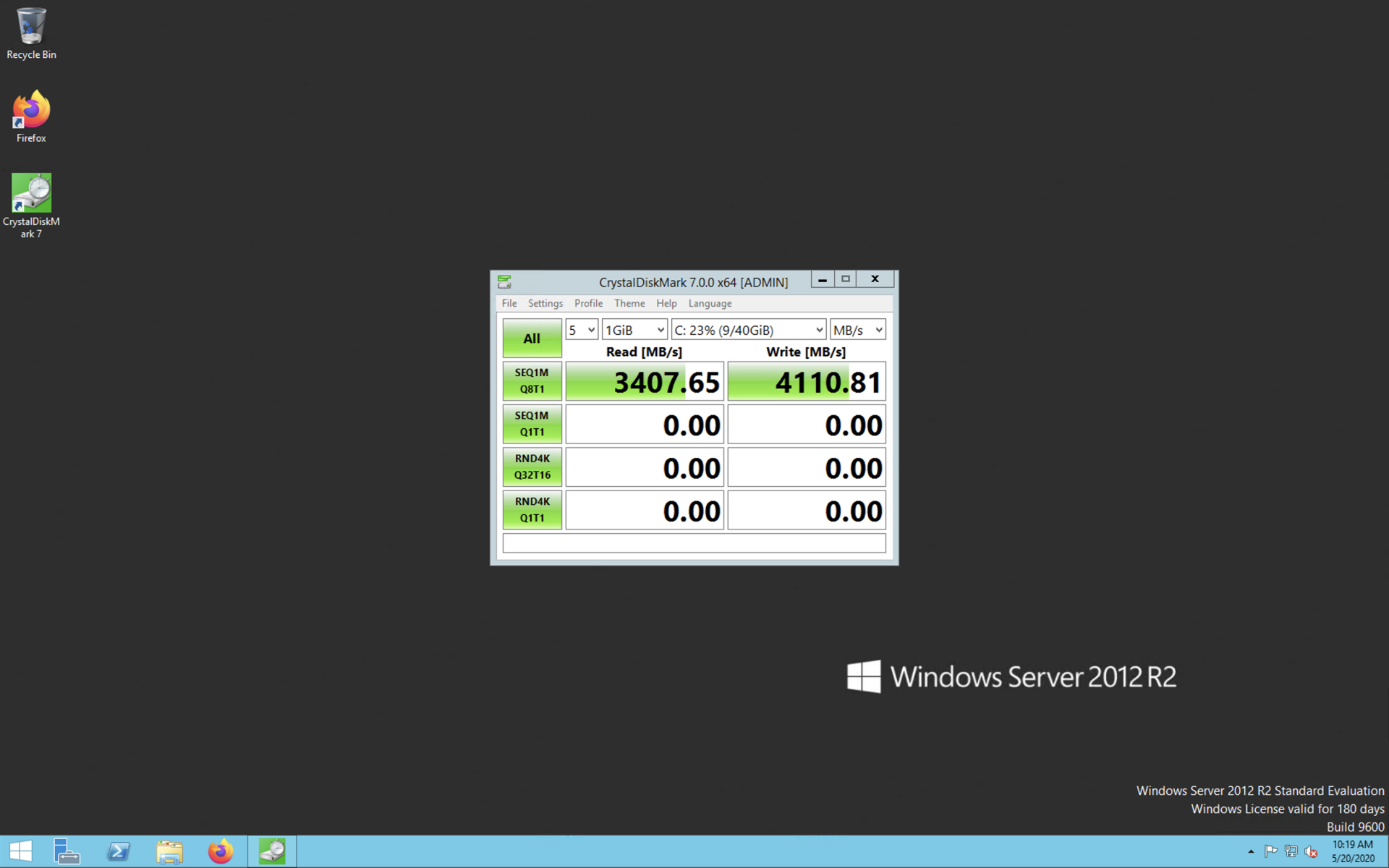Open File Explorer from the taskbar
Screen dimensions: 1389x868
(170, 851)
